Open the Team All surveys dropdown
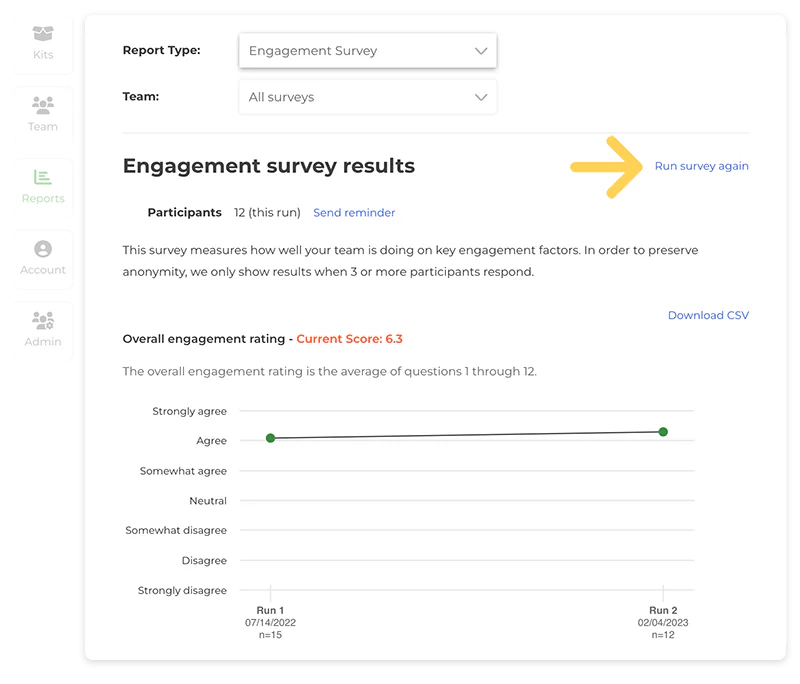The height and width of the screenshot is (684, 800). point(367,97)
